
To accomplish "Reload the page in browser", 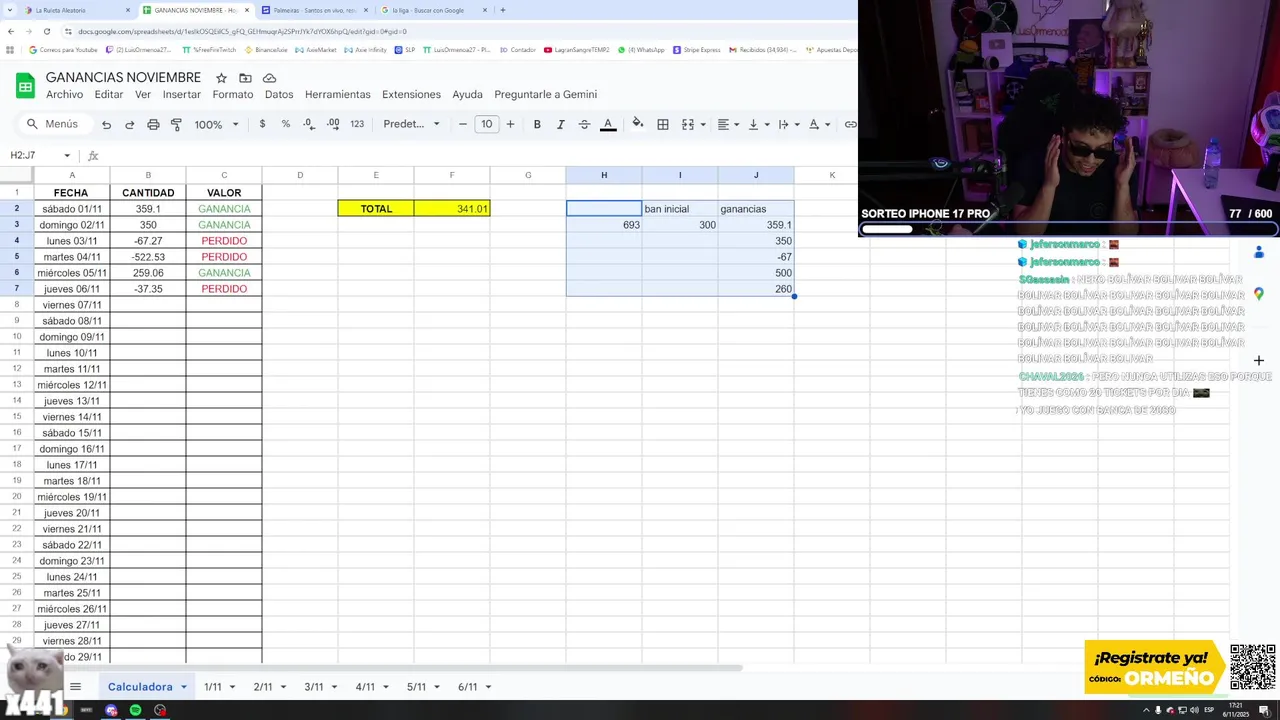I will tap(46, 31).
